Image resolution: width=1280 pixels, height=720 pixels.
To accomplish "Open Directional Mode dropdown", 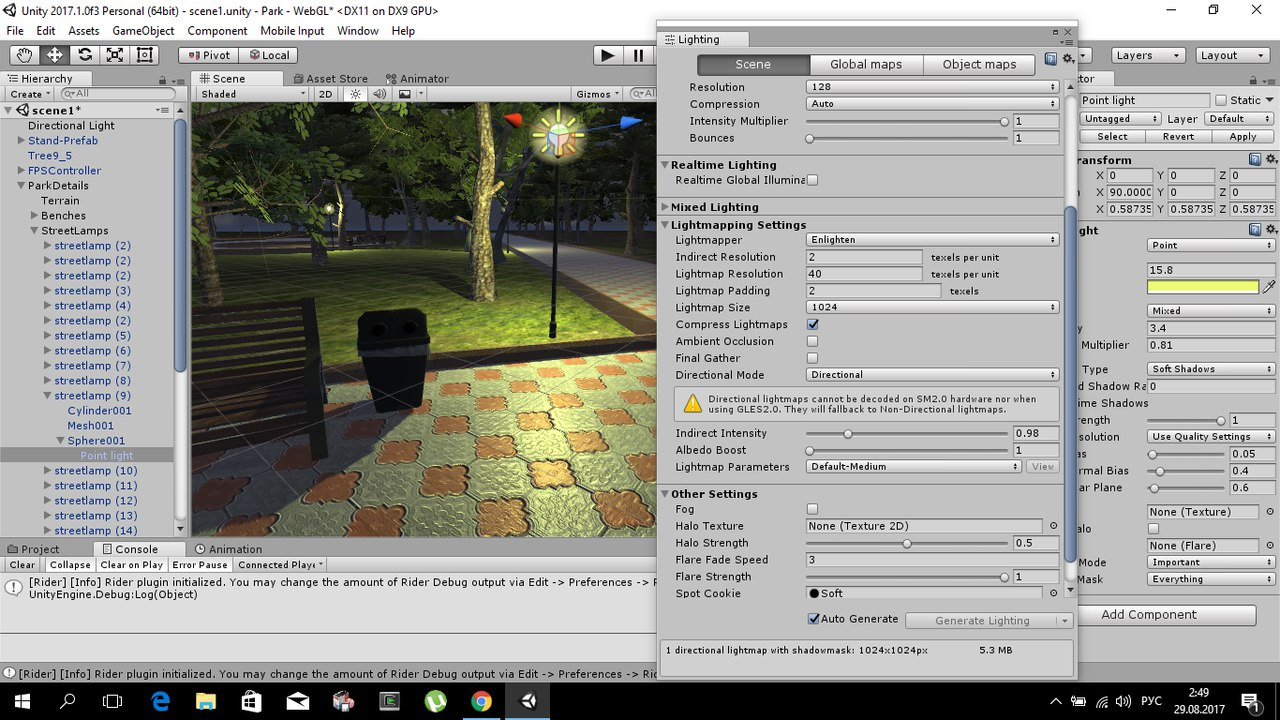I will [x=932, y=374].
